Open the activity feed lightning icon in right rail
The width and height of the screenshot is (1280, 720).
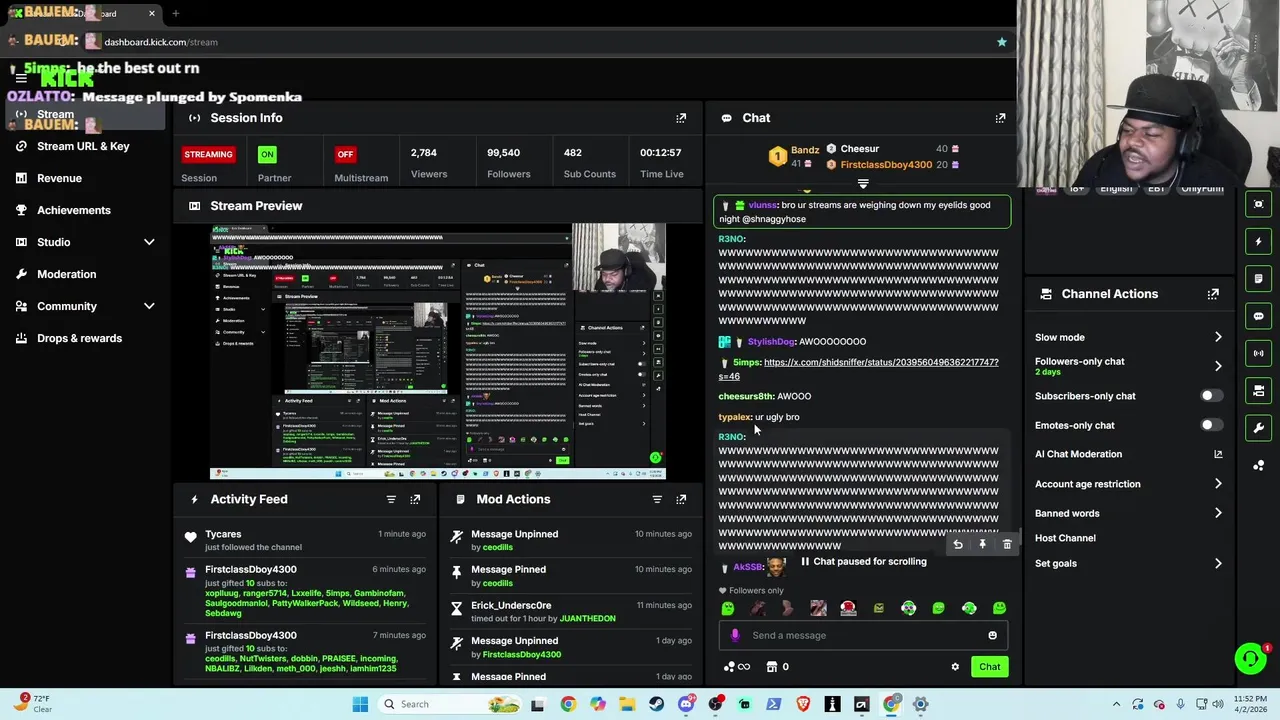pos(1259,241)
